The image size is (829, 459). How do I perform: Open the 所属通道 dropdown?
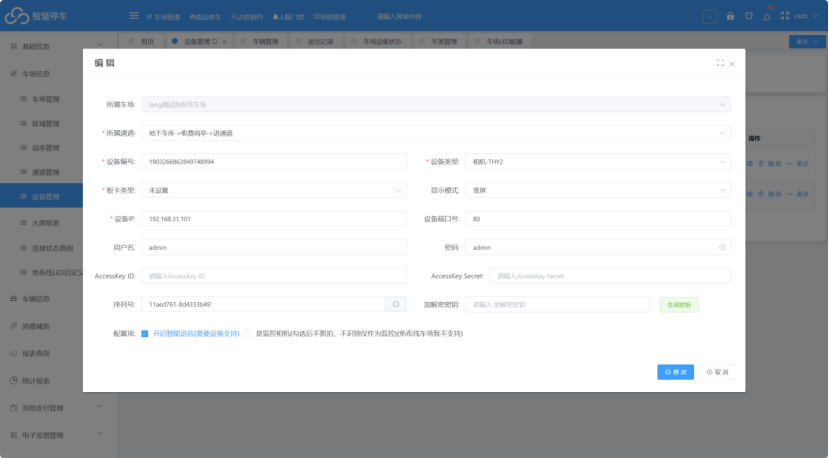[436, 133]
